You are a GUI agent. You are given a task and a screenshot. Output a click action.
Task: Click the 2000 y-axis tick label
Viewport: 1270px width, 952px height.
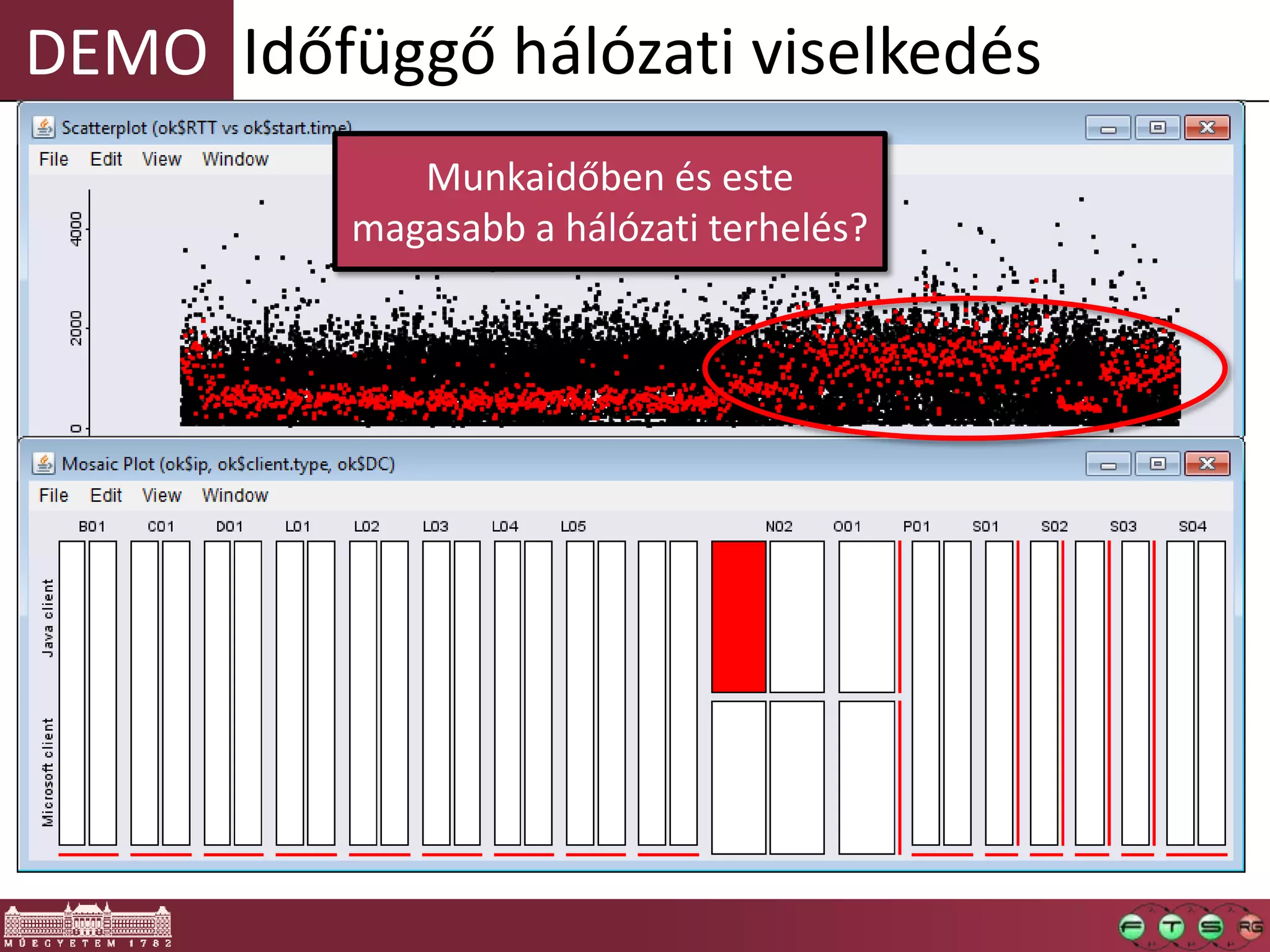click(76, 328)
